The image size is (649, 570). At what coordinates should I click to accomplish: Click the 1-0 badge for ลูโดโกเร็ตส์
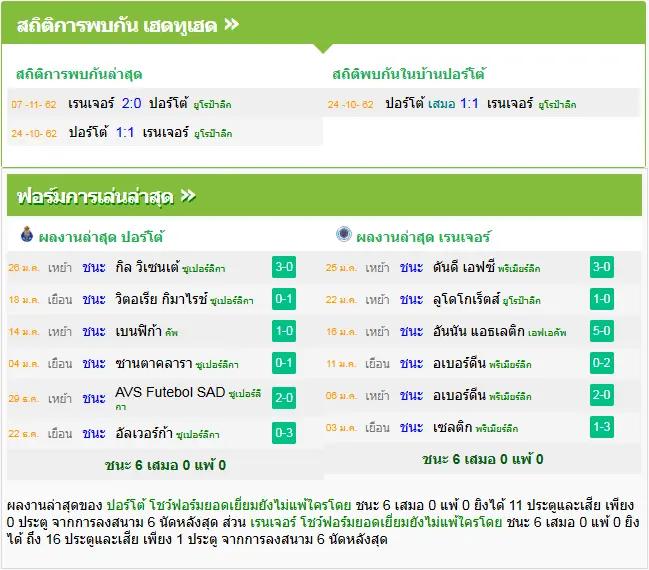pyautogui.click(x=602, y=299)
